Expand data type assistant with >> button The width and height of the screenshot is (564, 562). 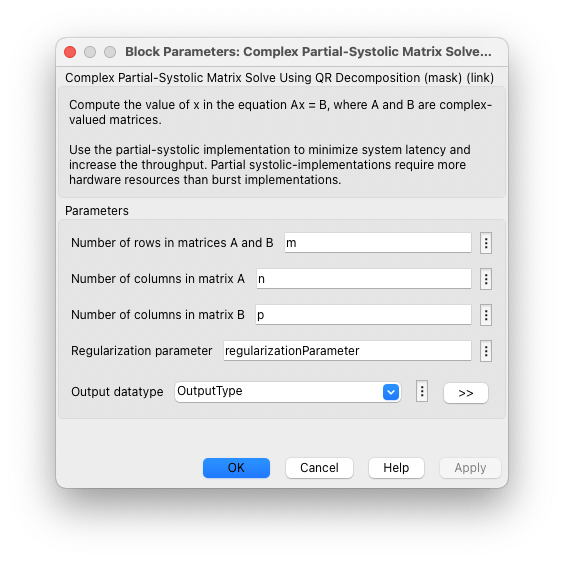(x=466, y=393)
